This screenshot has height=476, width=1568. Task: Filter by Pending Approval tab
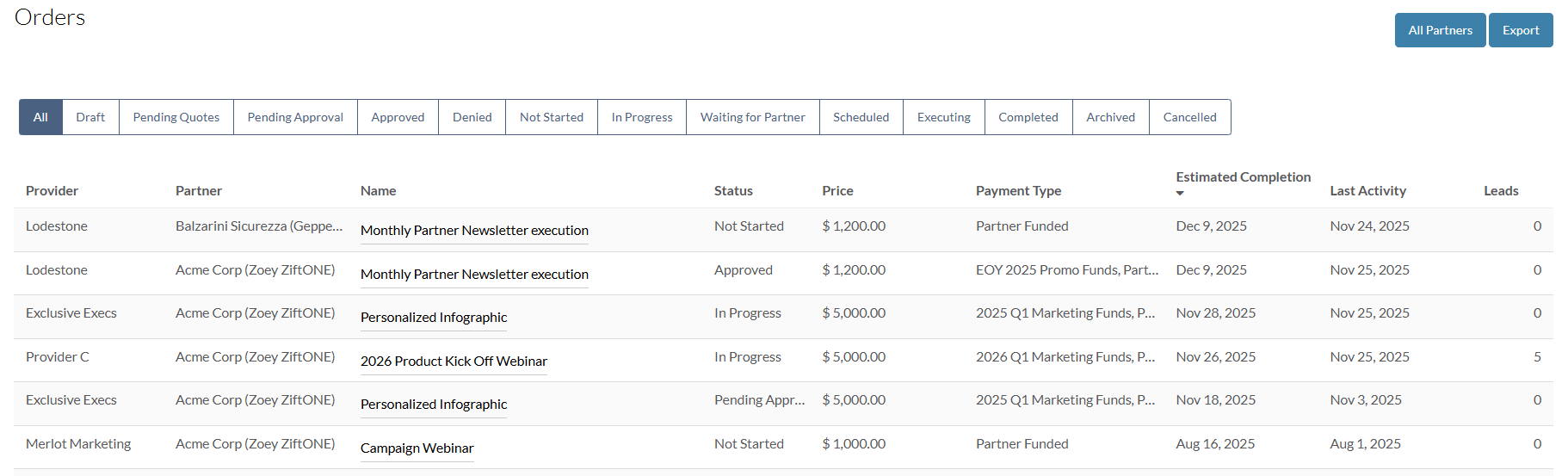tap(295, 117)
